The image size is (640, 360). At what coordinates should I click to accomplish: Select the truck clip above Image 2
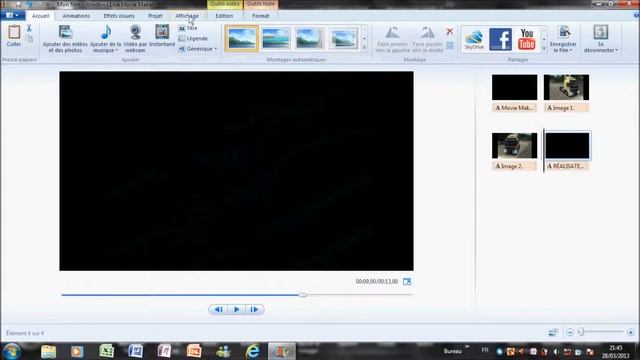(514, 146)
